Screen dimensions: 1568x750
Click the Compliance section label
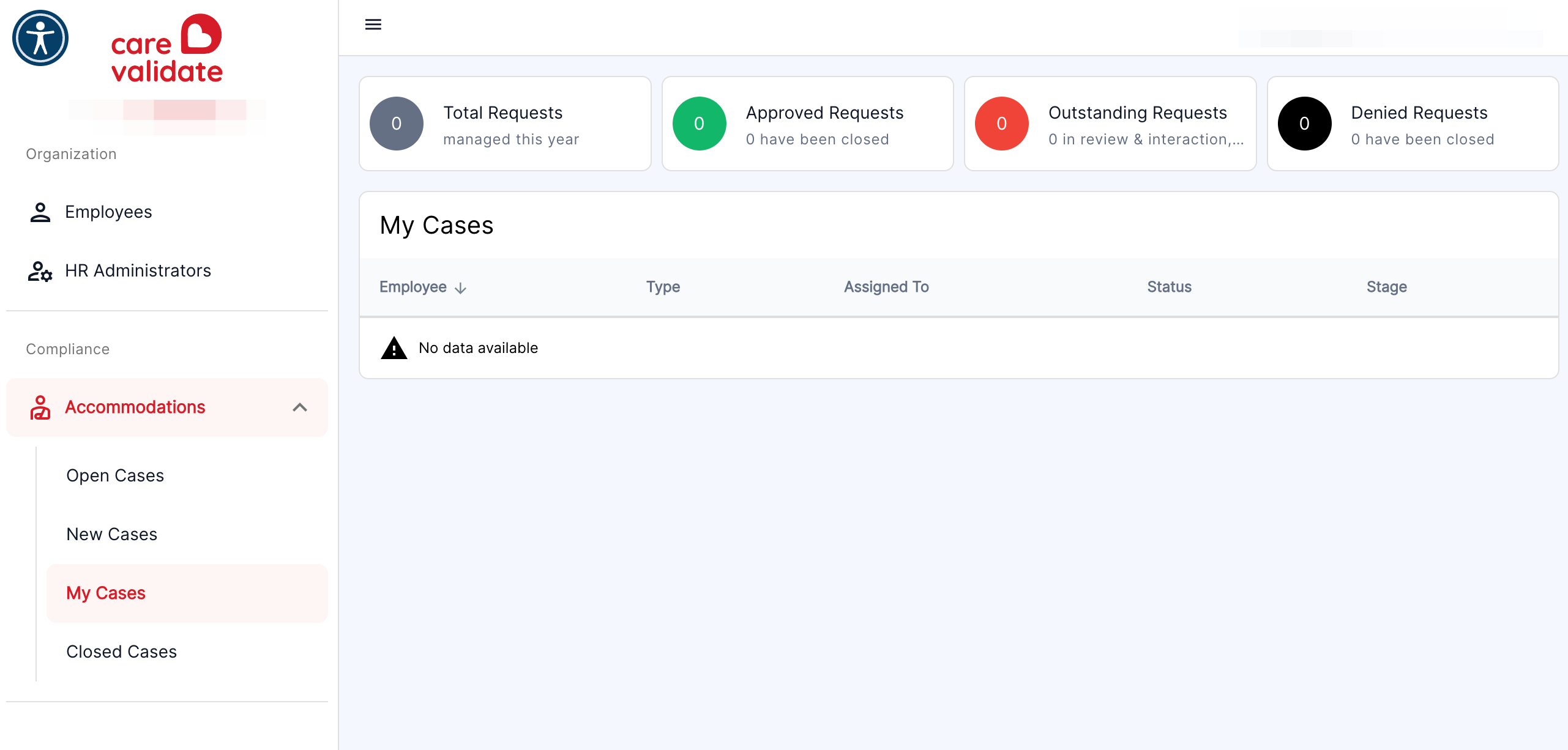click(67, 349)
